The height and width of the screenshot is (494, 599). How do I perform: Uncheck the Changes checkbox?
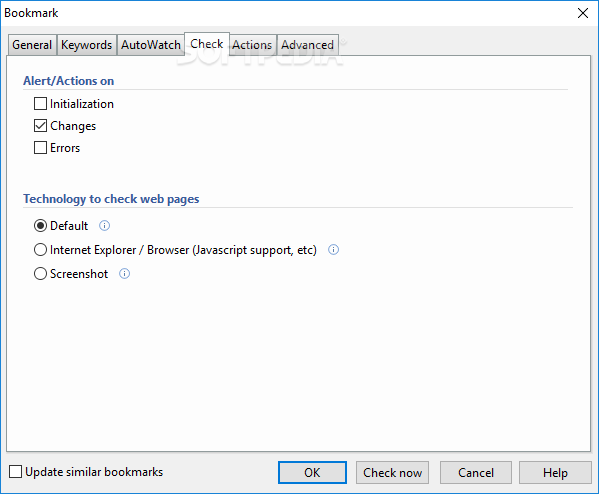pyautogui.click(x=40, y=126)
